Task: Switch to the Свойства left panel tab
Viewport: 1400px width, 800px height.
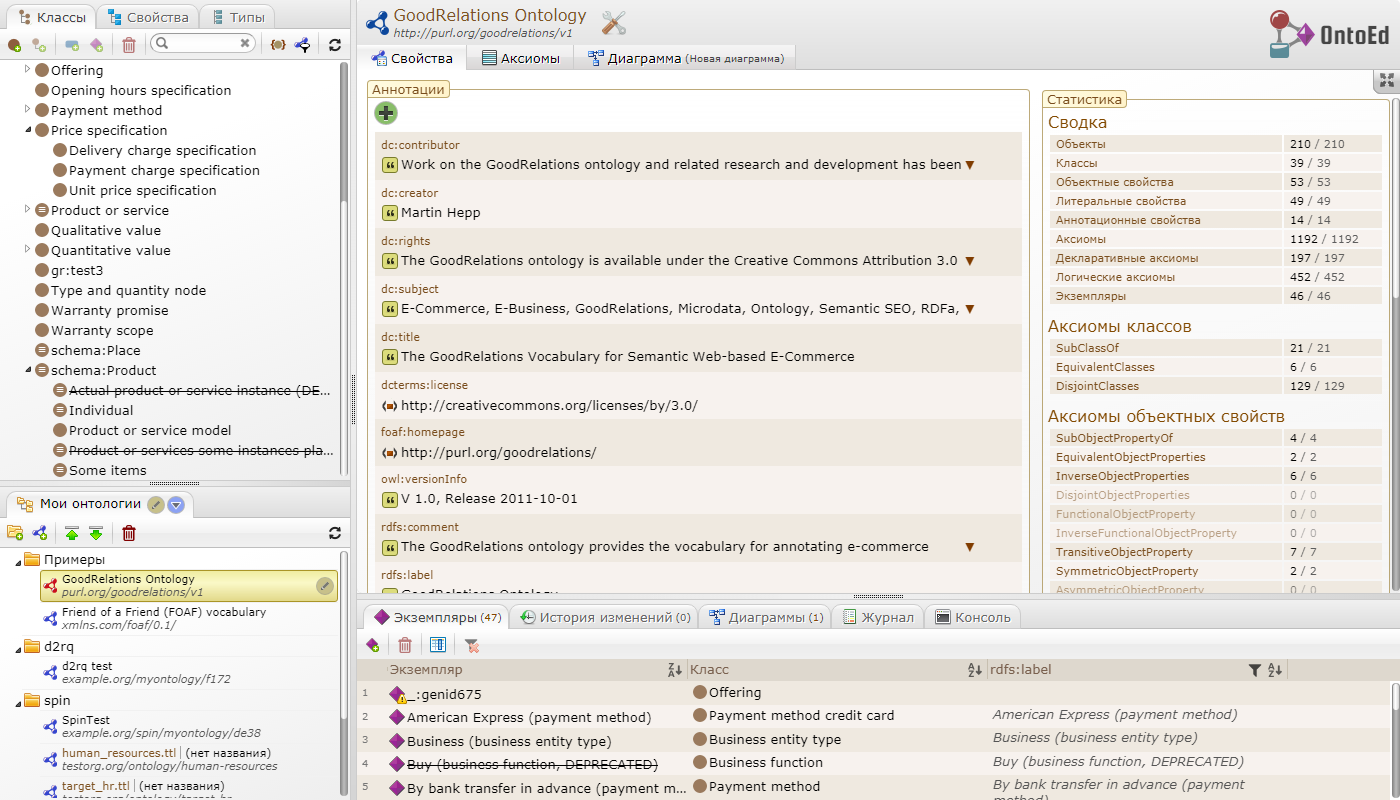Action: click(x=148, y=17)
